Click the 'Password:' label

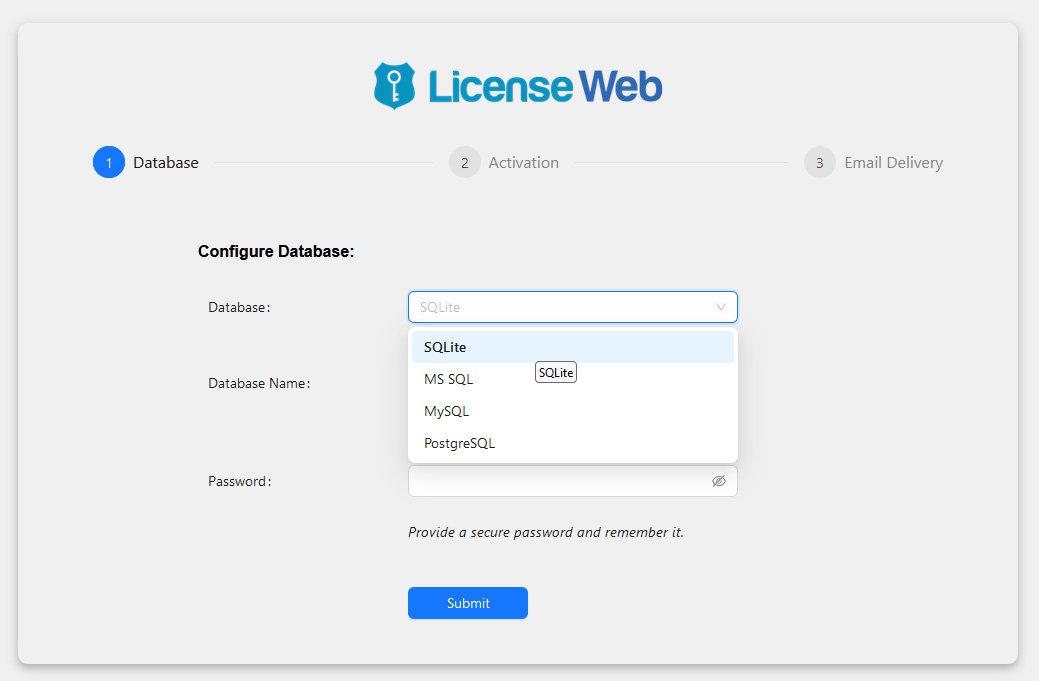click(240, 482)
